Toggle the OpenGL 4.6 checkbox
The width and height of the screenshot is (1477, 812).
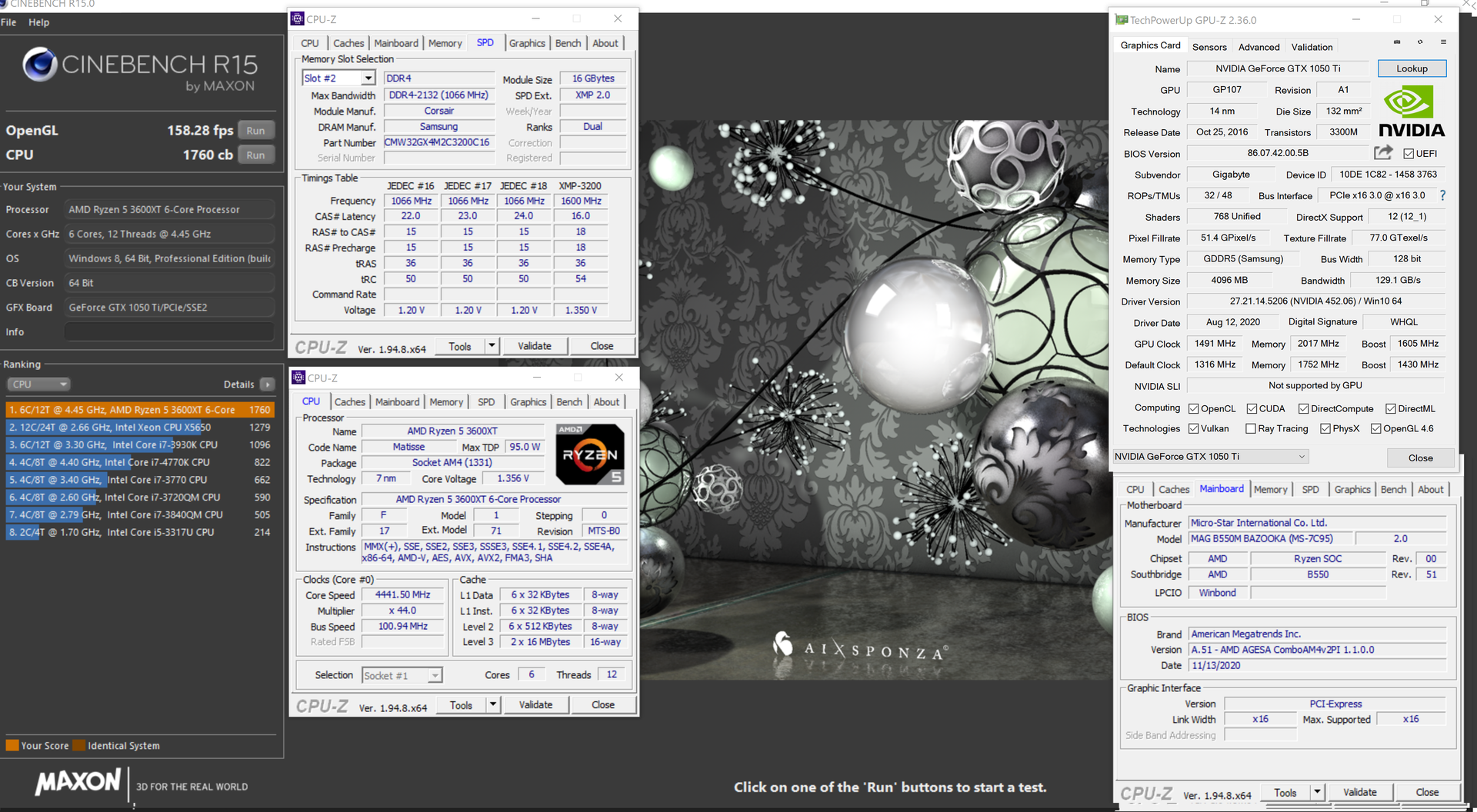[1376, 428]
